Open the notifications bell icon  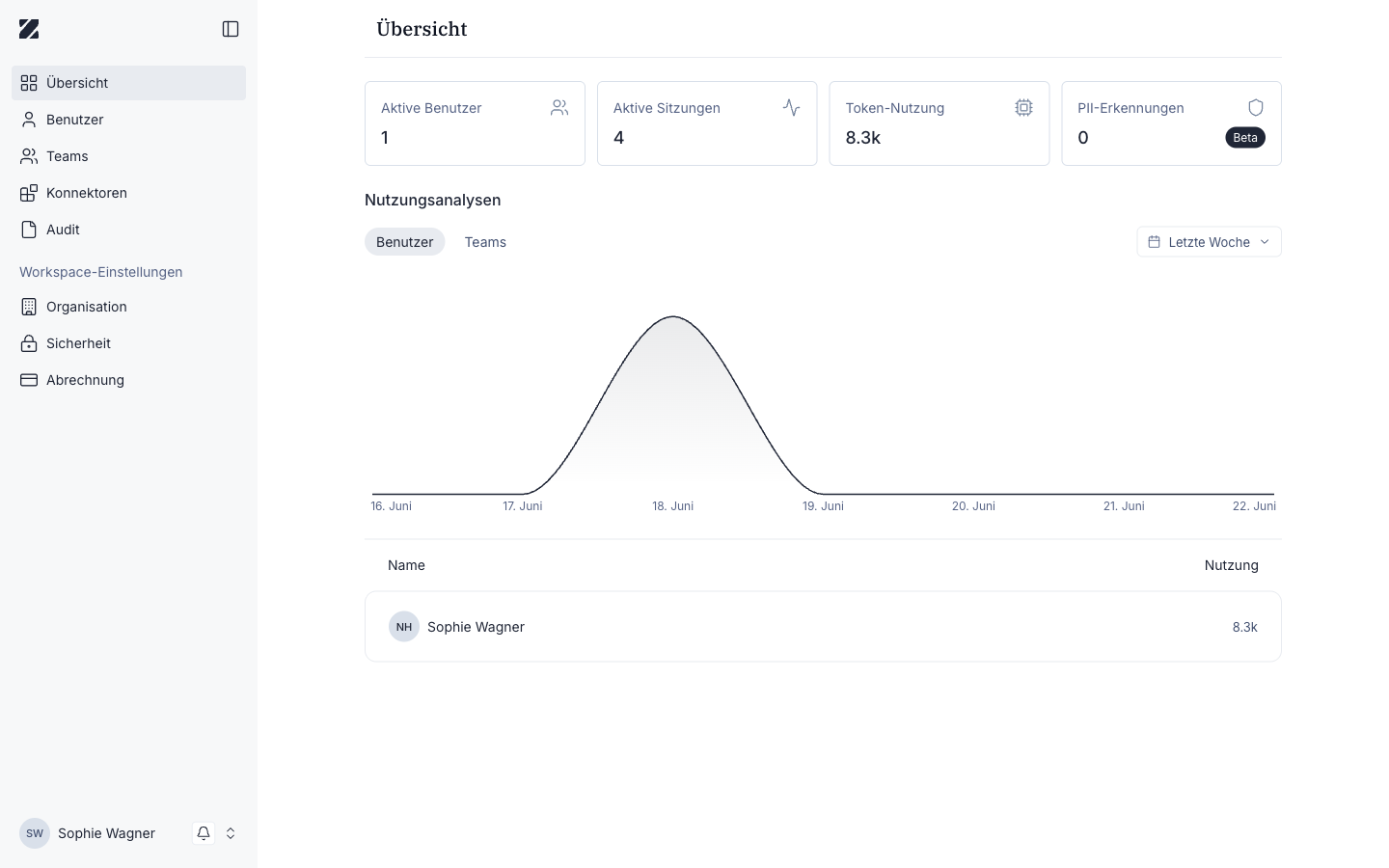(204, 833)
